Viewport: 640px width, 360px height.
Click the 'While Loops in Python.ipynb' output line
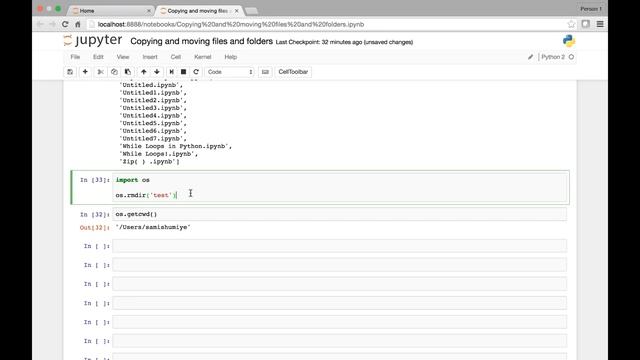click(x=176, y=146)
